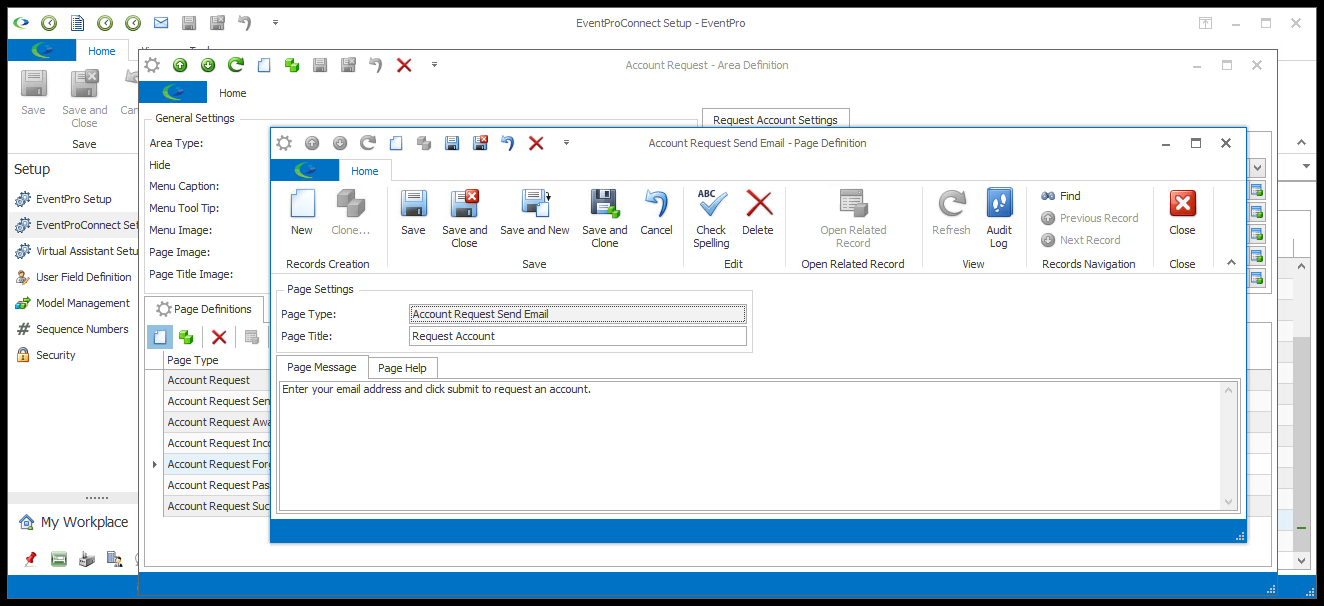This screenshot has height=606, width=1324.
Task: Click the green down-arrow icon in the Area Definition toolbar
Action: (208, 65)
